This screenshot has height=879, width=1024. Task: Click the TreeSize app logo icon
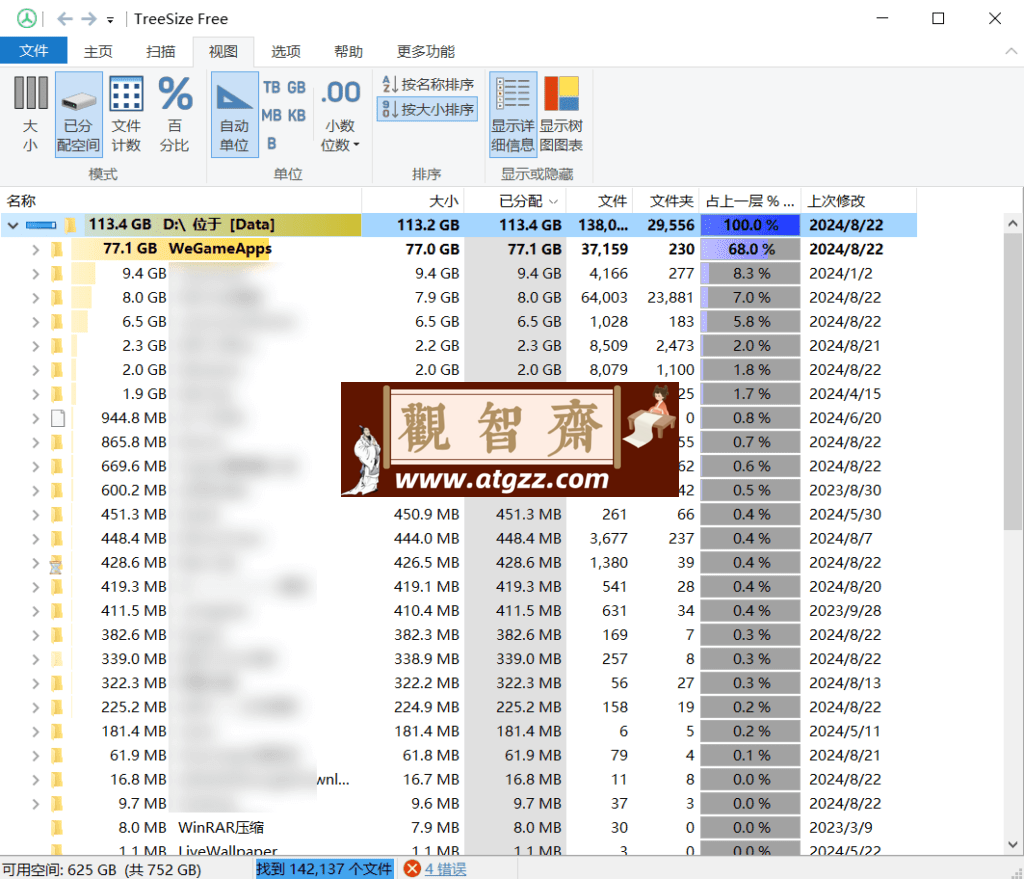click(27, 18)
